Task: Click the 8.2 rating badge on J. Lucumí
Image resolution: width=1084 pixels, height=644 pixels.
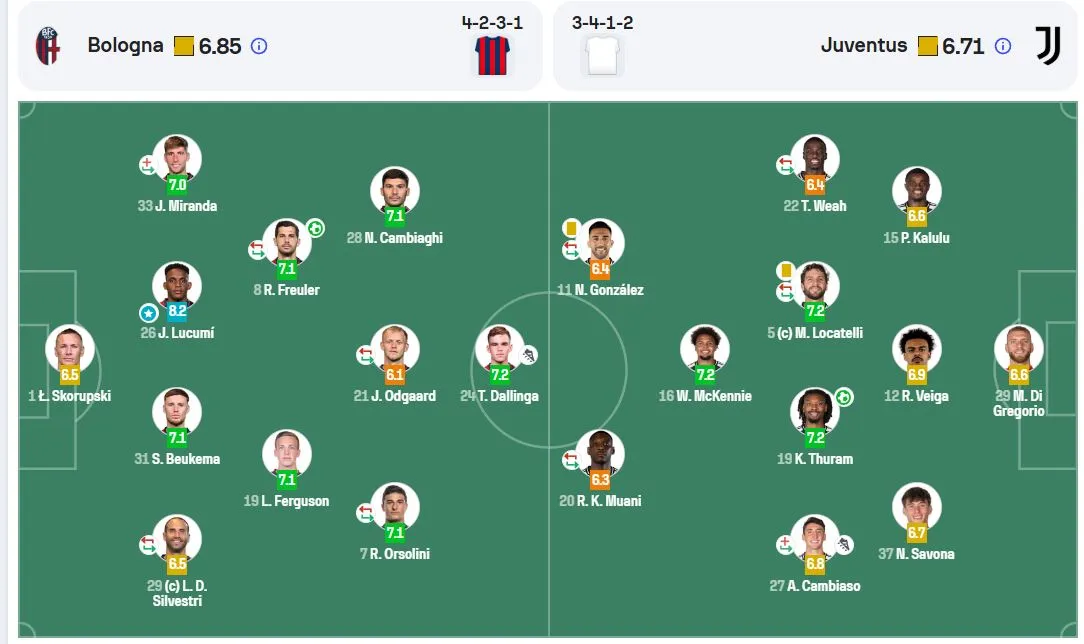Action: pyautogui.click(x=177, y=311)
